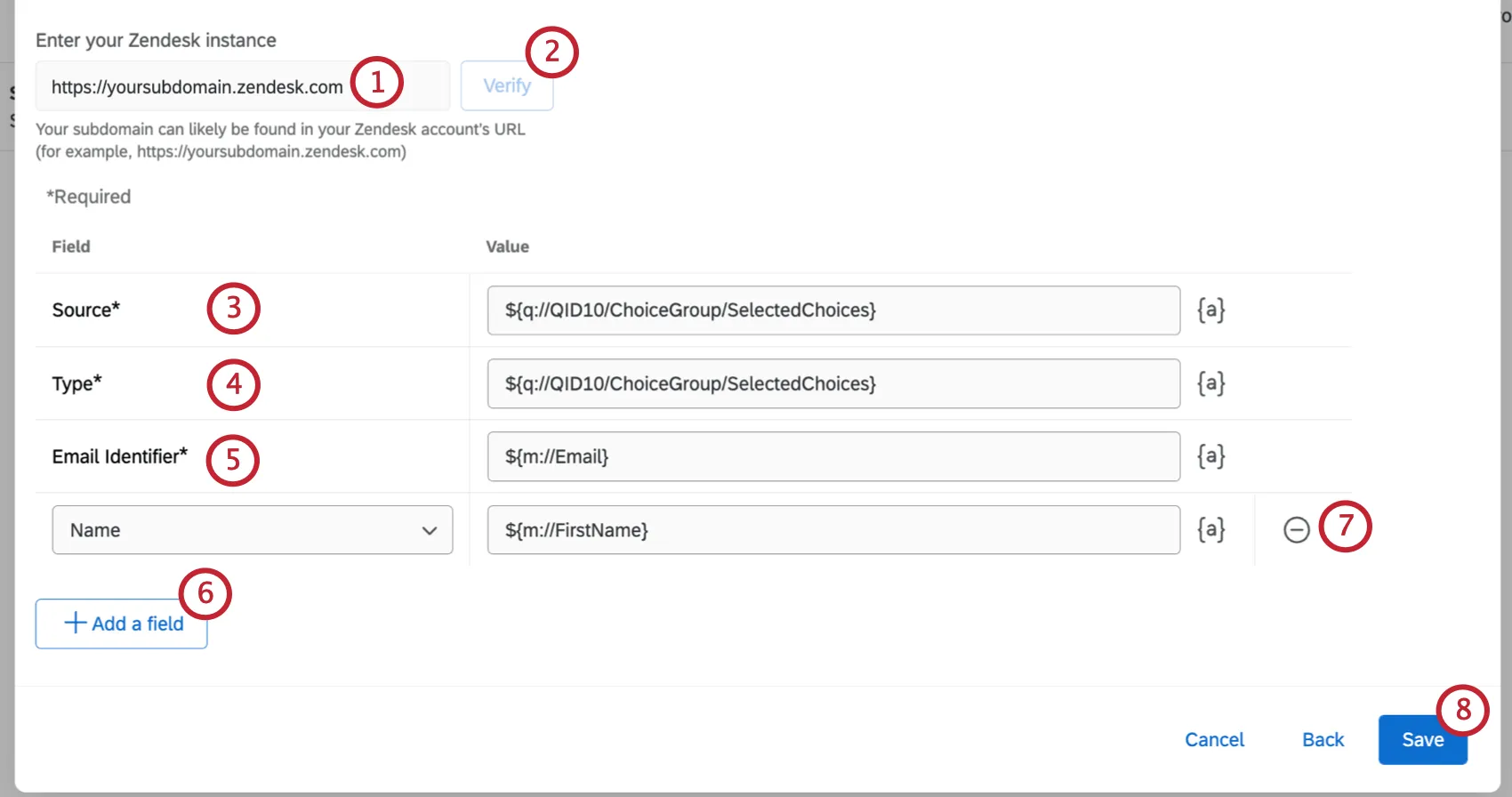This screenshot has width=1512, height=797.
Task: Click the Field column header
Action: coord(71,246)
